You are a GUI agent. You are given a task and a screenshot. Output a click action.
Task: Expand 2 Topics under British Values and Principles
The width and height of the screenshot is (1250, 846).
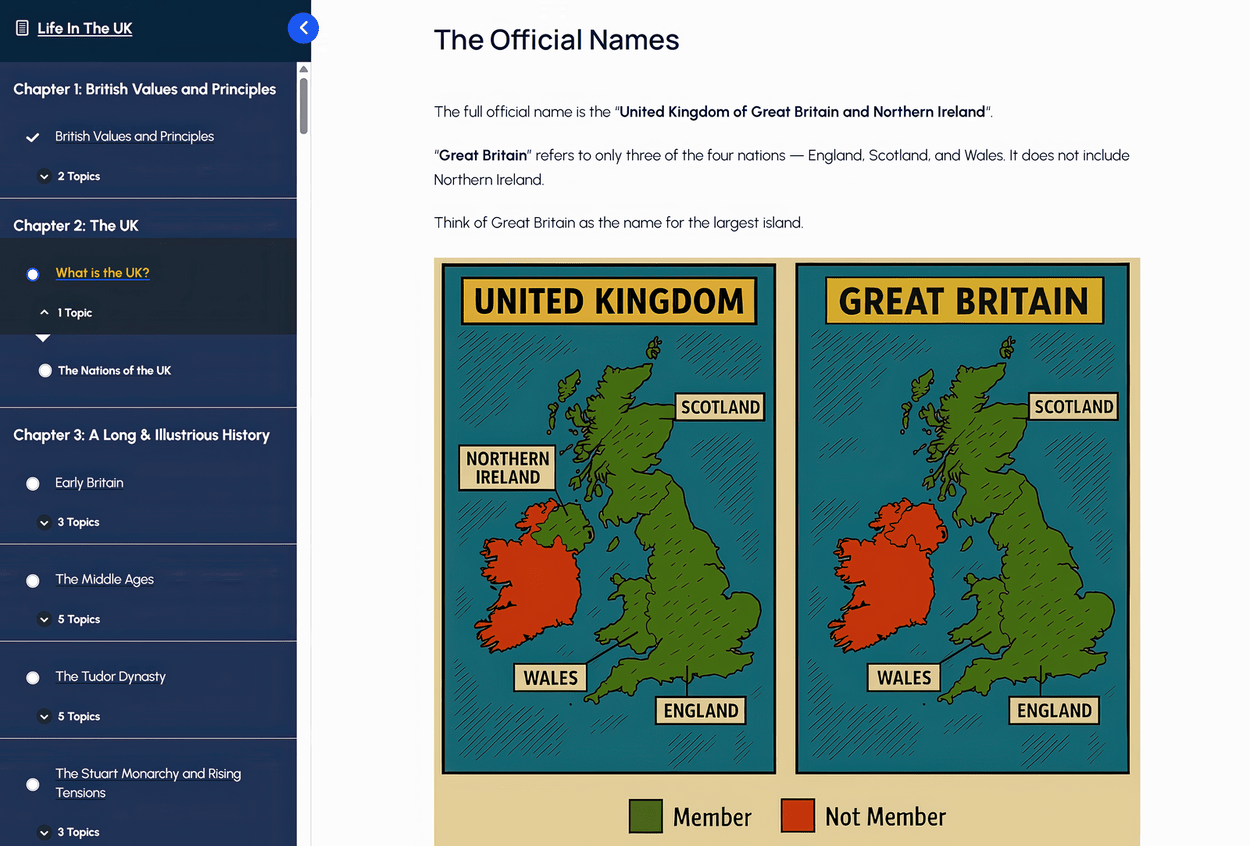pos(70,177)
